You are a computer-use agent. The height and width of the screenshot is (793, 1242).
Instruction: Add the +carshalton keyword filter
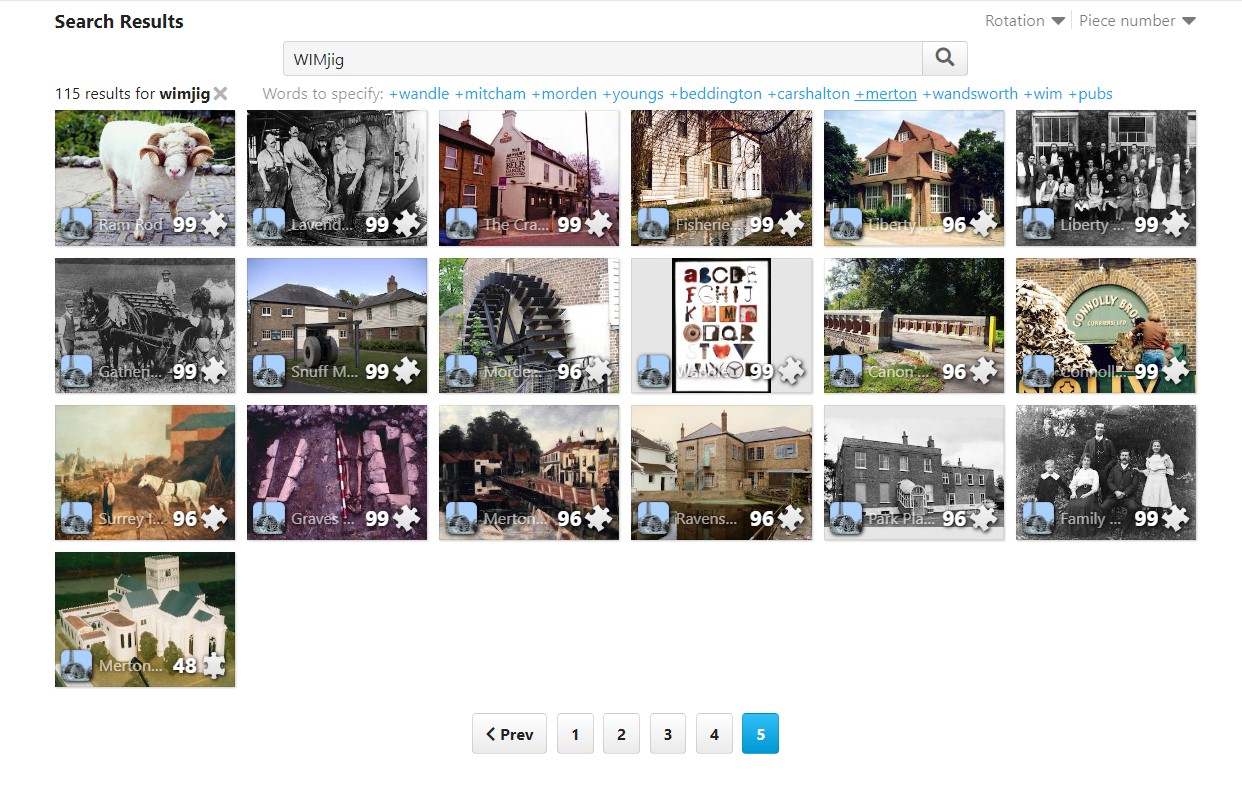click(x=808, y=94)
